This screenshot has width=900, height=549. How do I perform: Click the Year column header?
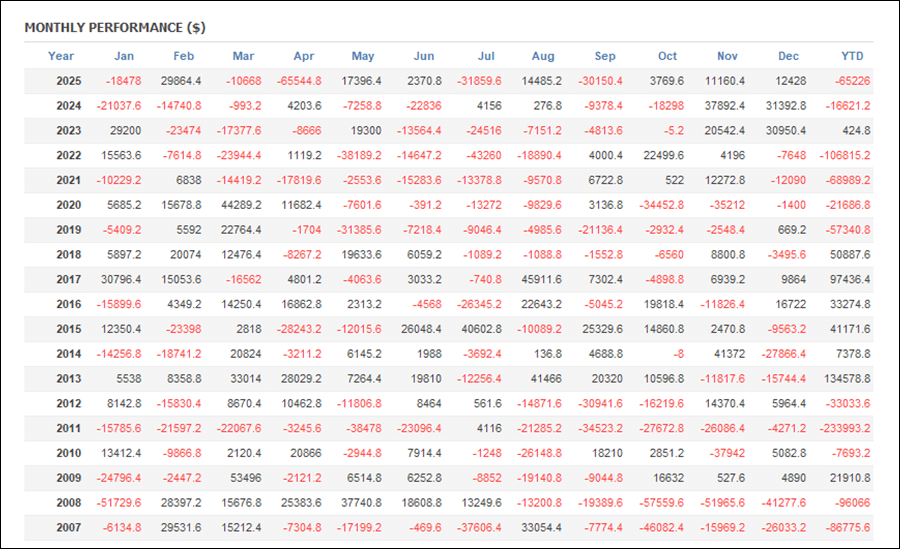[61, 56]
